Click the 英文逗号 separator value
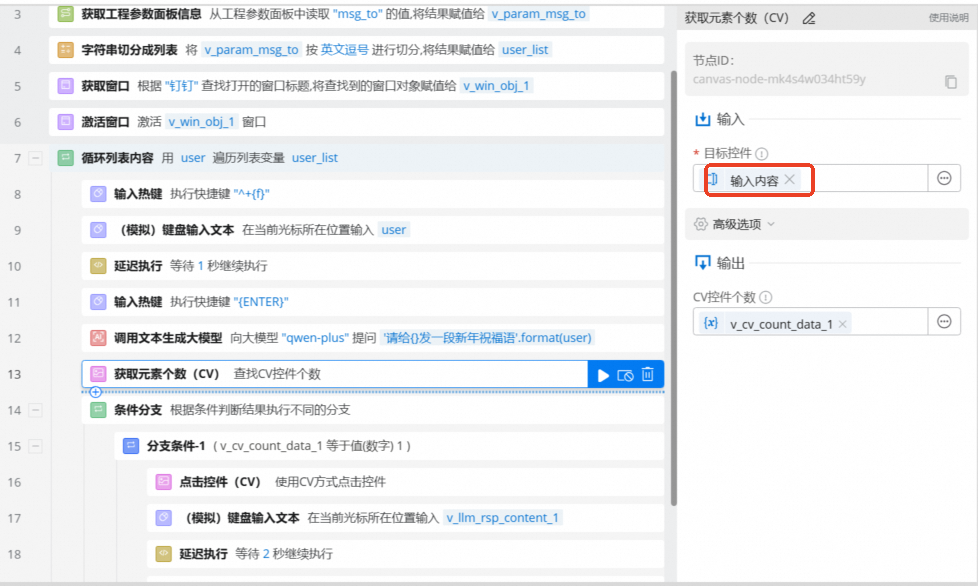978x586 pixels. point(344,50)
